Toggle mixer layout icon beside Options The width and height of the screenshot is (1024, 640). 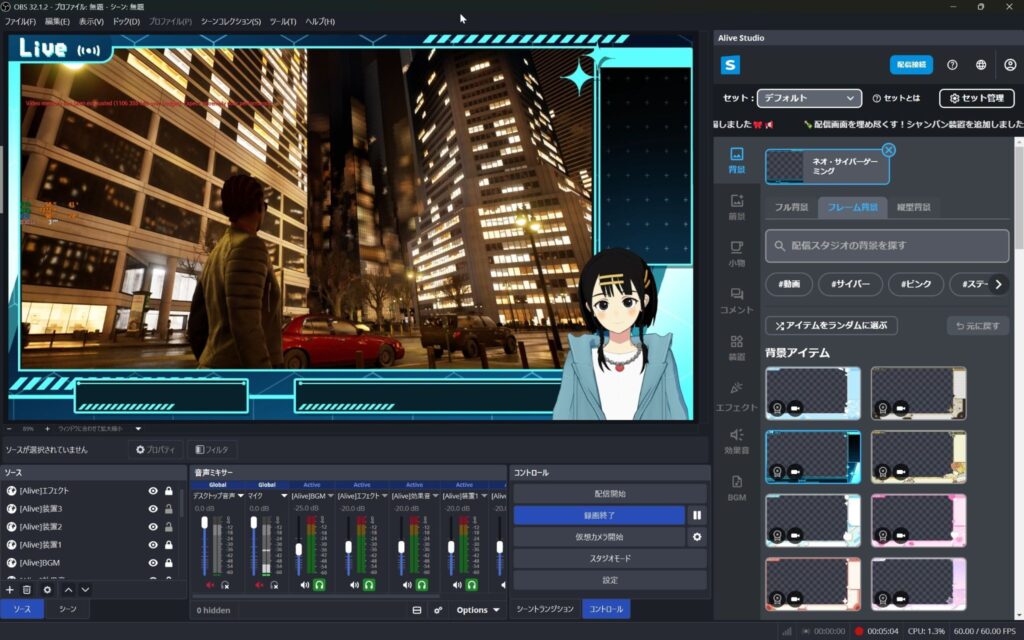click(x=417, y=610)
